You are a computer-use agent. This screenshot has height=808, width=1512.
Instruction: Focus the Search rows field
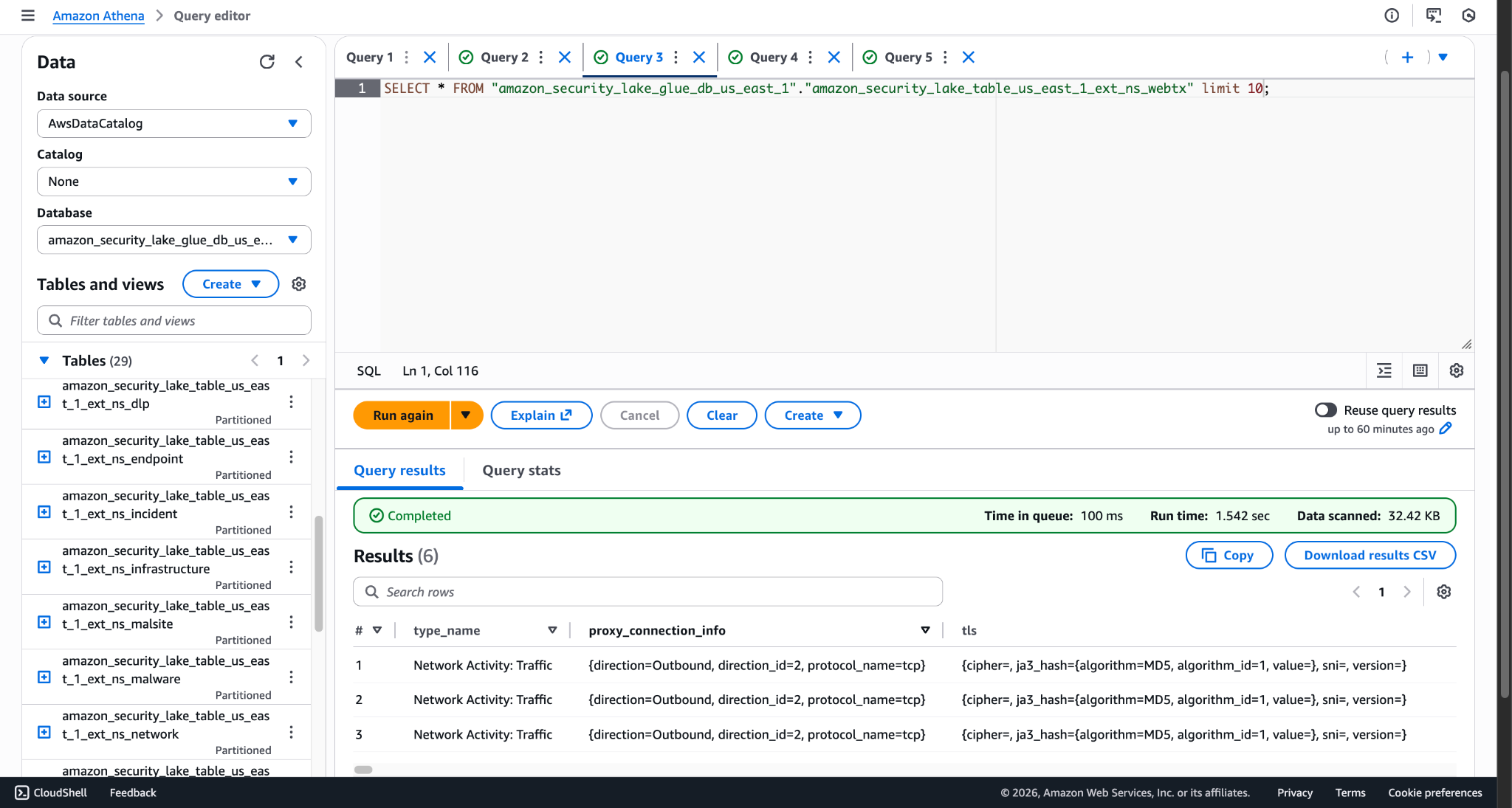[x=648, y=592]
